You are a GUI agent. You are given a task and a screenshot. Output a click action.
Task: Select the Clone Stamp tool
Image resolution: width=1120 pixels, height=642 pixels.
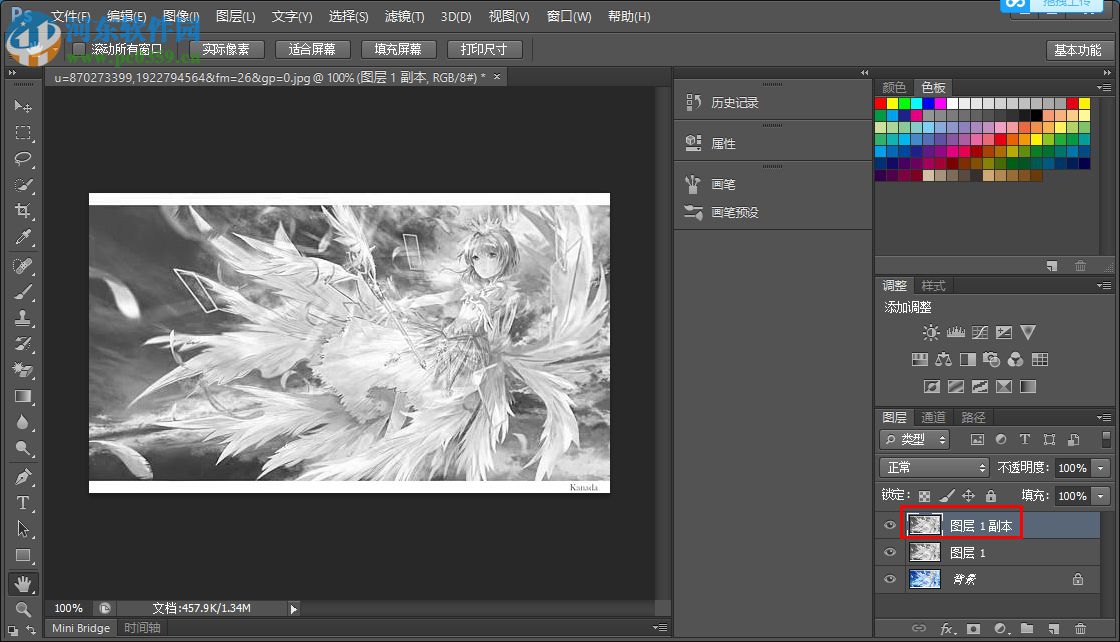point(23,318)
